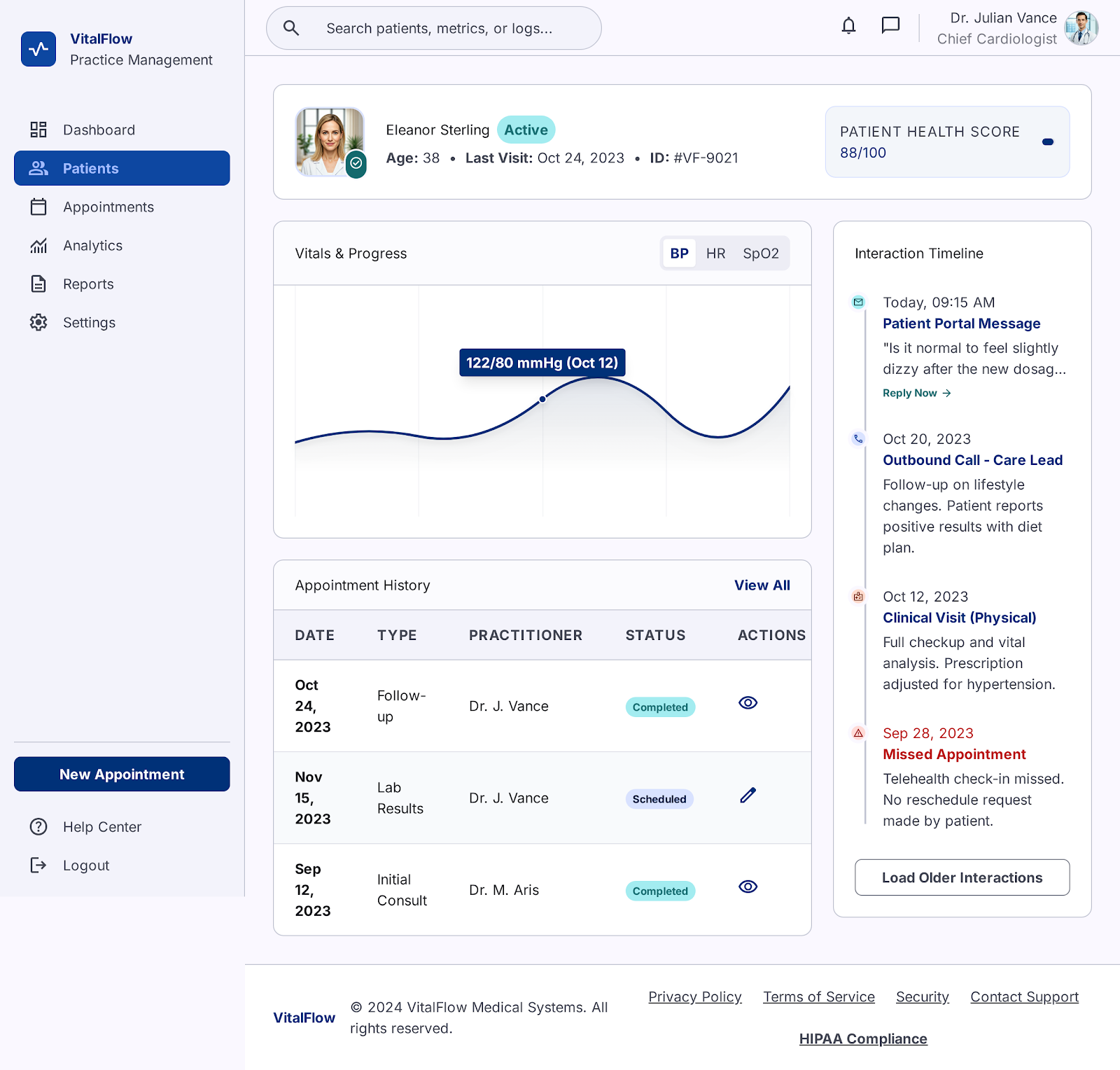
Task: Click the Settings gear icon
Action: pos(38,322)
